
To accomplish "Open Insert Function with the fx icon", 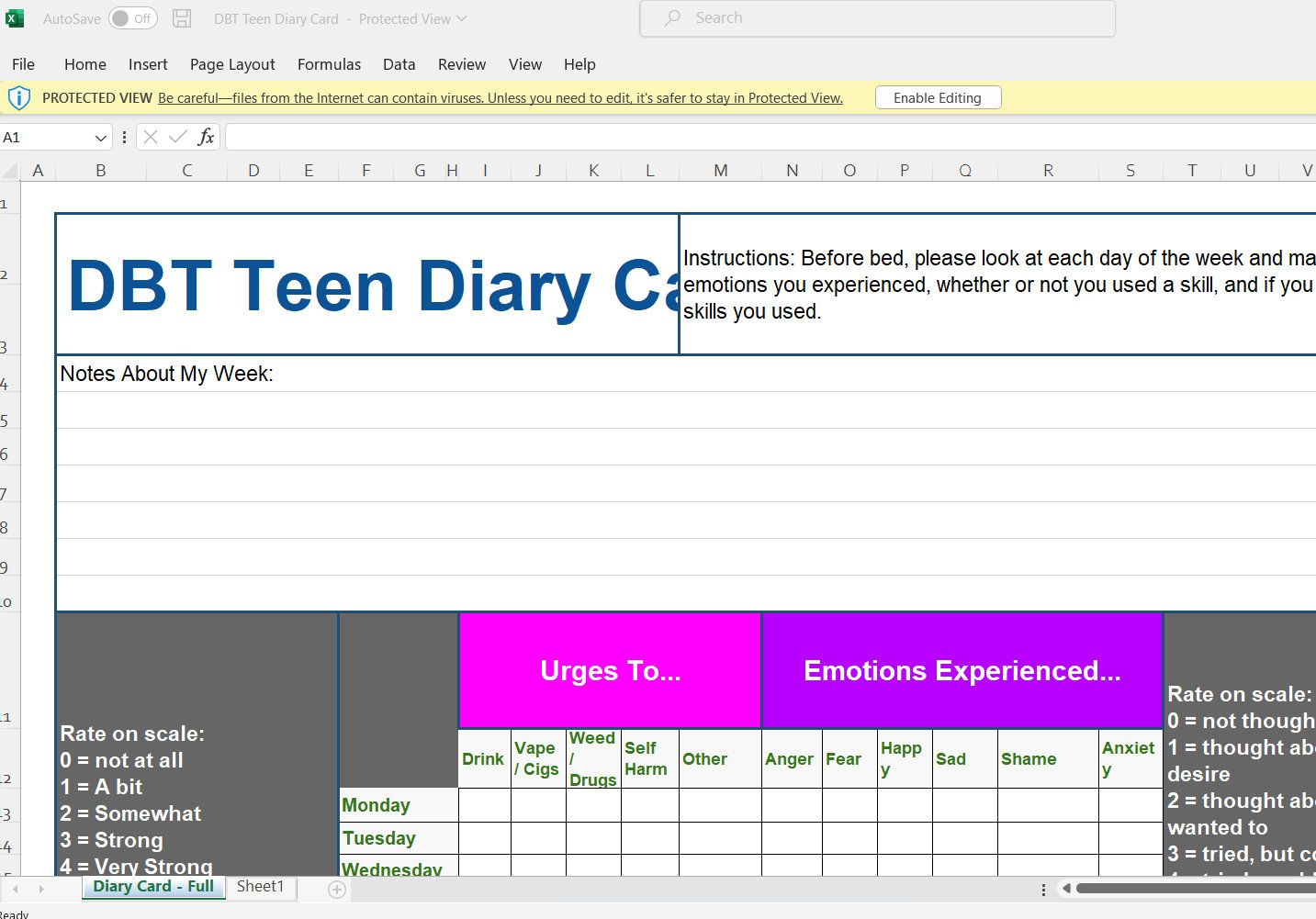I will click(x=206, y=136).
